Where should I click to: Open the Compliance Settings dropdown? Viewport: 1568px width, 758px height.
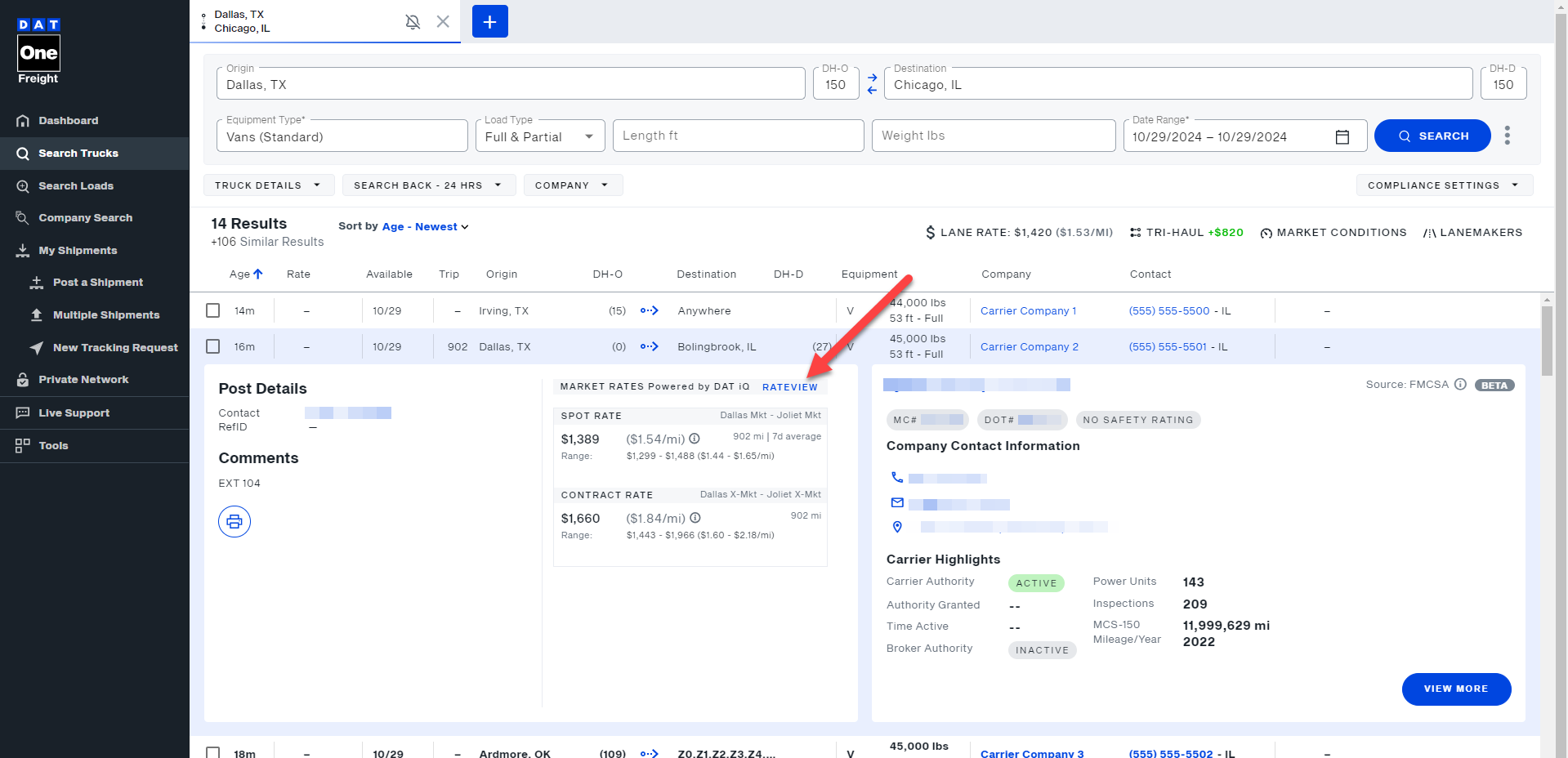point(1444,185)
